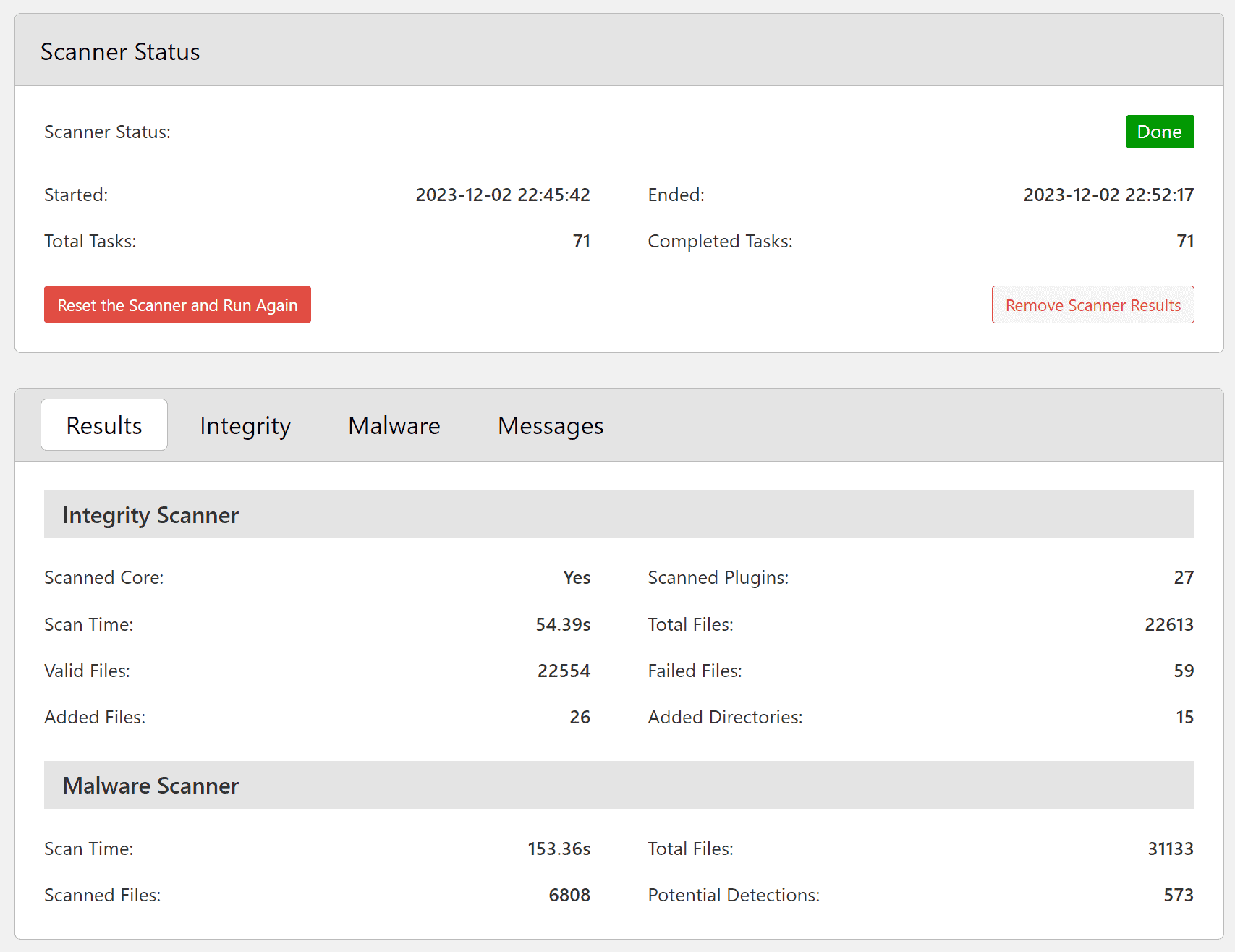Click the Added Files count 26
This screenshot has width=1235, height=952.
[580, 717]
